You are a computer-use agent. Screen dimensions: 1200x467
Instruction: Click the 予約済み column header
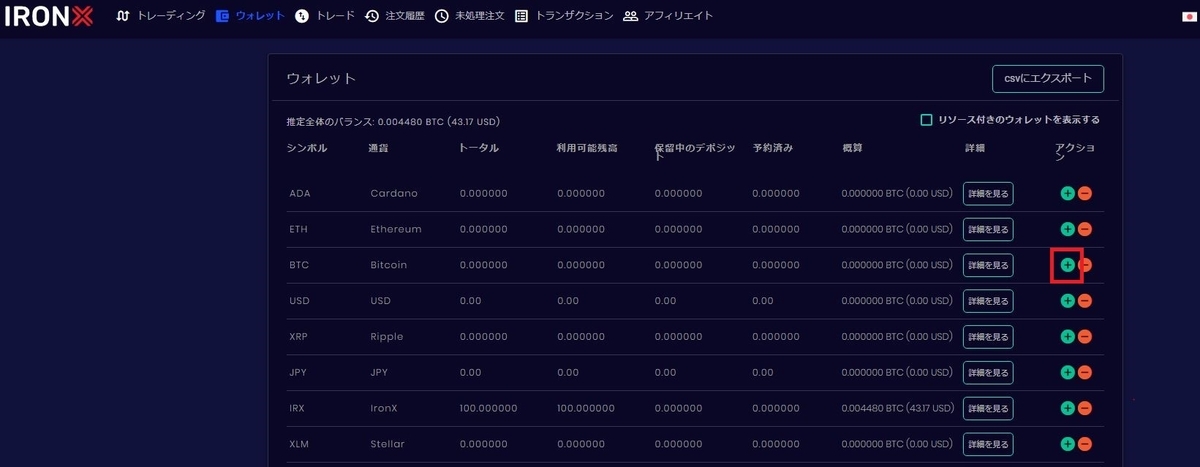click(x=772, y=148)
